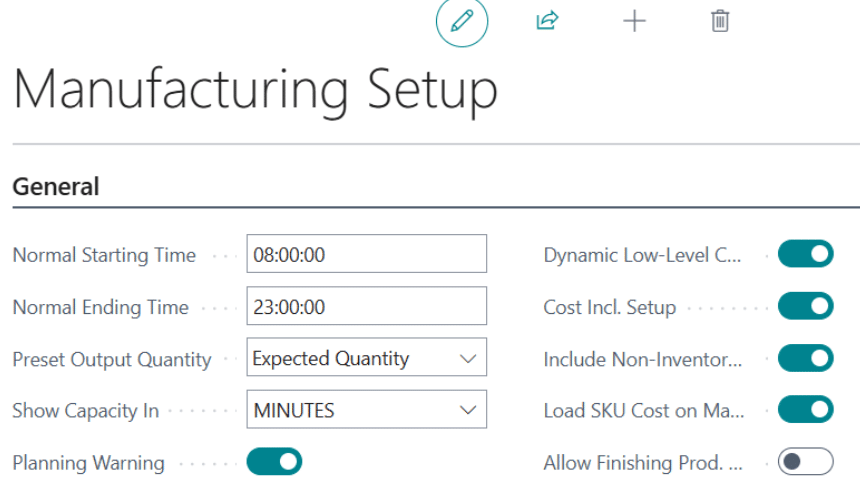The height and width of the screenshot is (477, 860).
Task: Toggle Load SKU Cost on Manufacturing switch
Action: tap(805, 410)
